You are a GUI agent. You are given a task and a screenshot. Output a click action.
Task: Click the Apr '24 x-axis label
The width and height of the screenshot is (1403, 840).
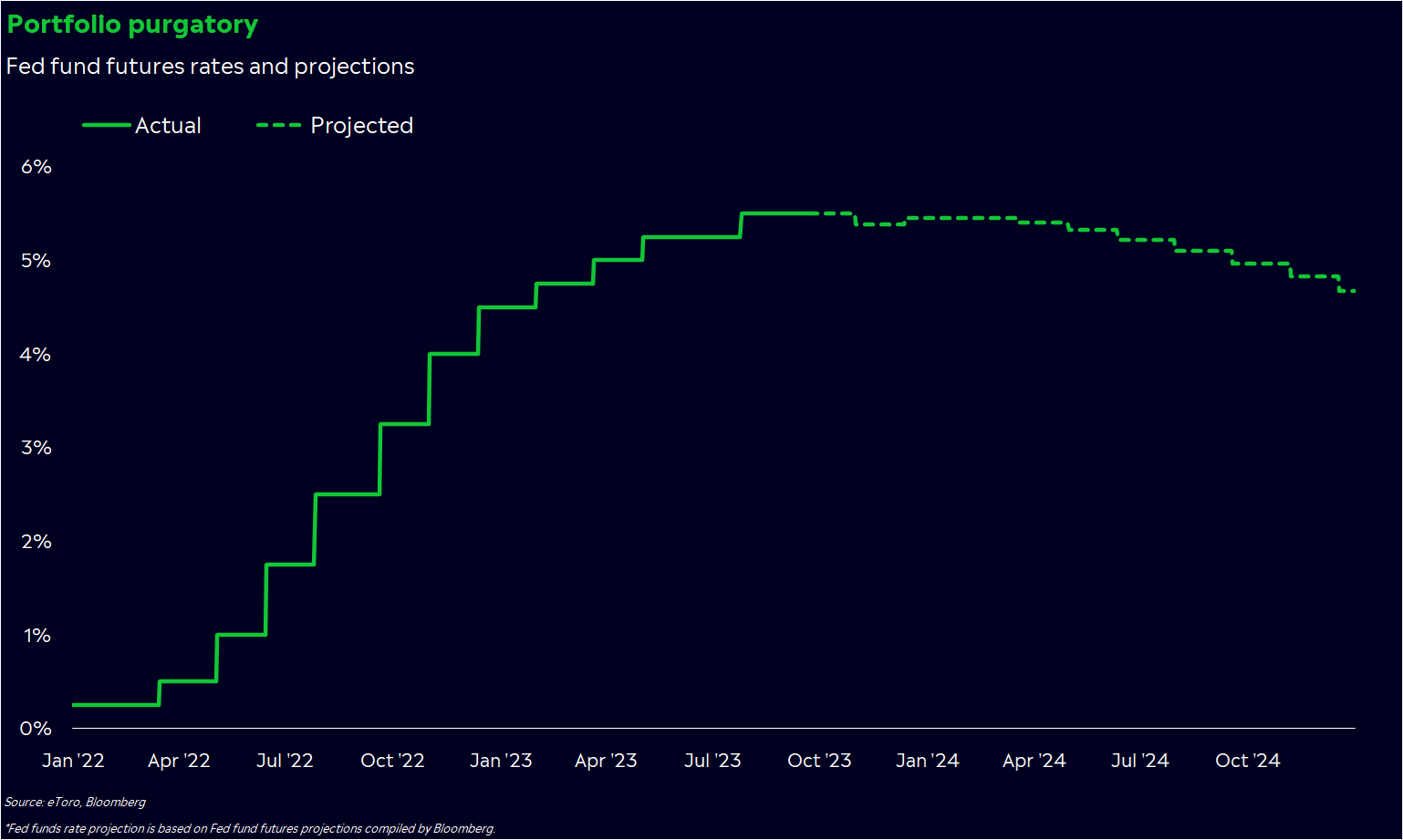coord(1034,761)
